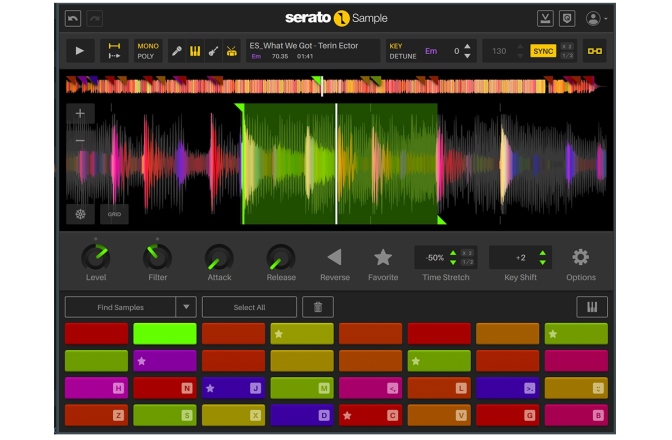Select the bright green pad in top row

click(165, 334)
